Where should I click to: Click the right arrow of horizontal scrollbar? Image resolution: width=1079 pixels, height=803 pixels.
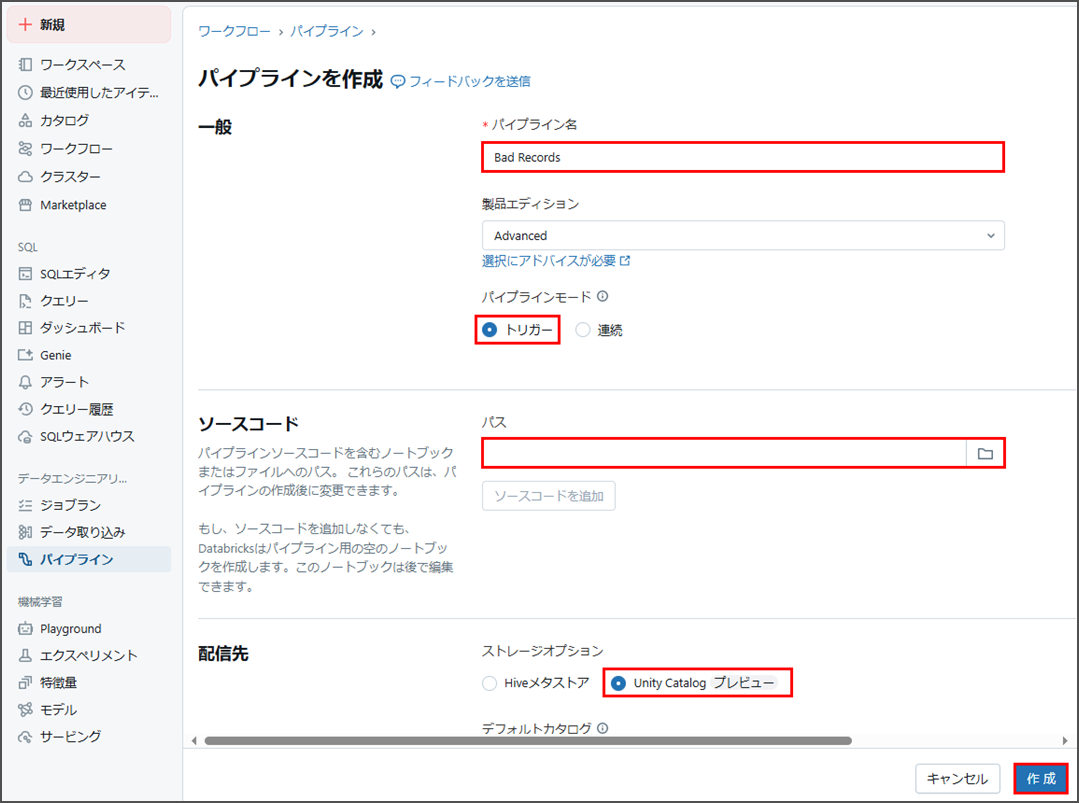pos(1065,741)
